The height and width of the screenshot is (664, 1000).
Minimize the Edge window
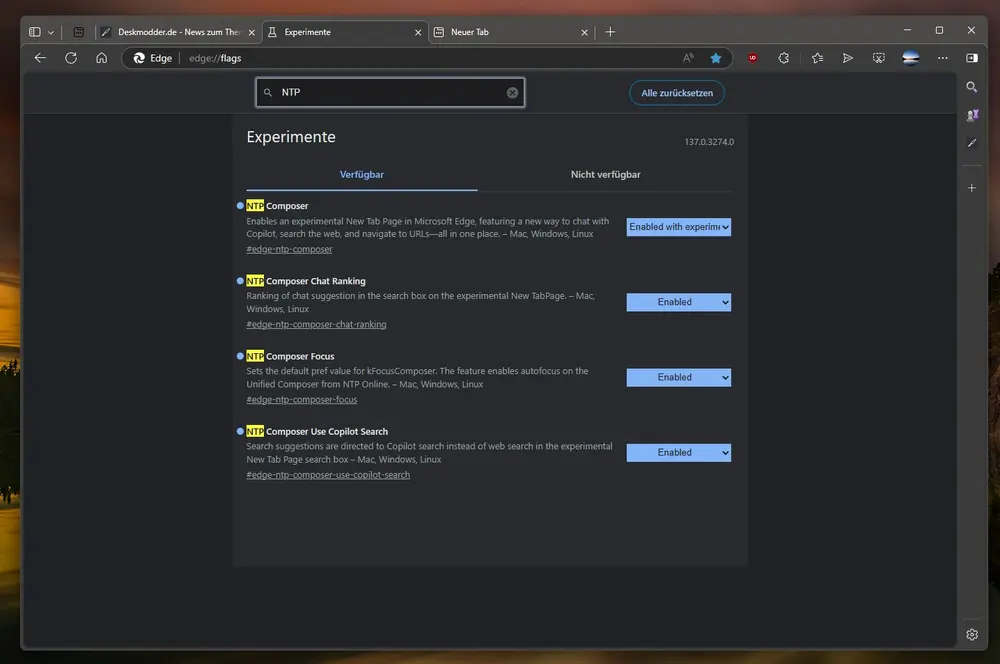(907, 30)
